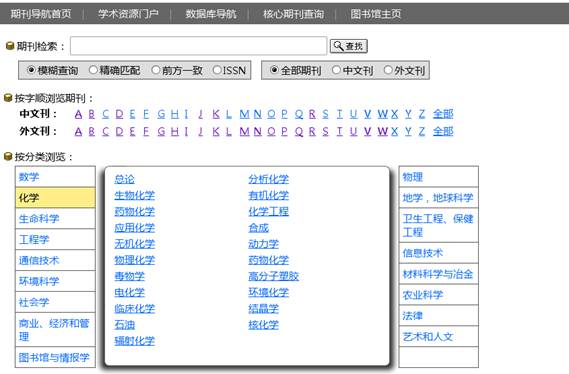Click letter A in the 中文刊 row
Image resolution: width=569 pixels, height=374 pixels.
[x=78, y=114]
